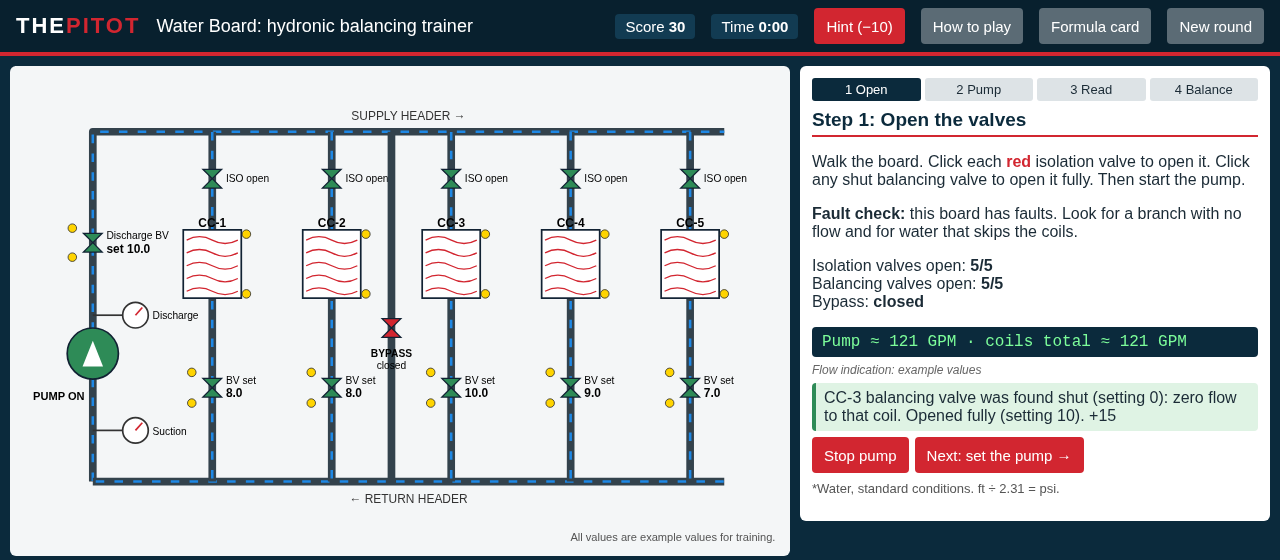Click the BYPASS closed label
Image resolution: width=1280 pixels, height=560 pixels.
391,359
